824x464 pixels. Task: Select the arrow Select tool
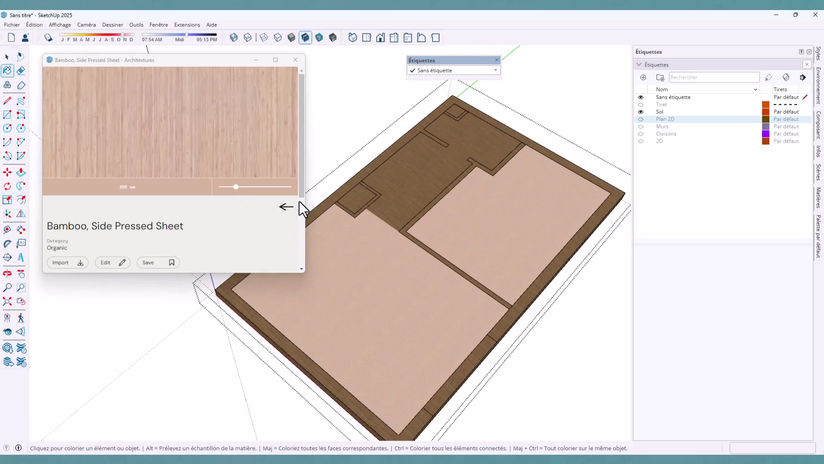[7, 57]
